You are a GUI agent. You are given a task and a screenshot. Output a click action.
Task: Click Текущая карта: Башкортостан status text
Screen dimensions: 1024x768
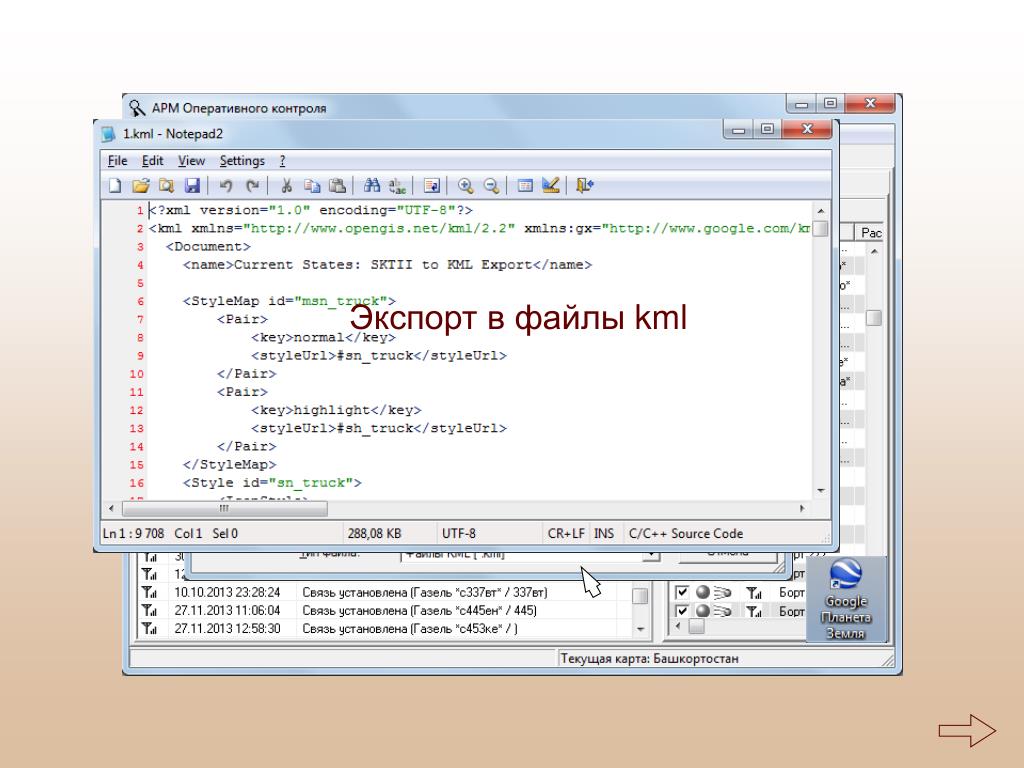649,659
